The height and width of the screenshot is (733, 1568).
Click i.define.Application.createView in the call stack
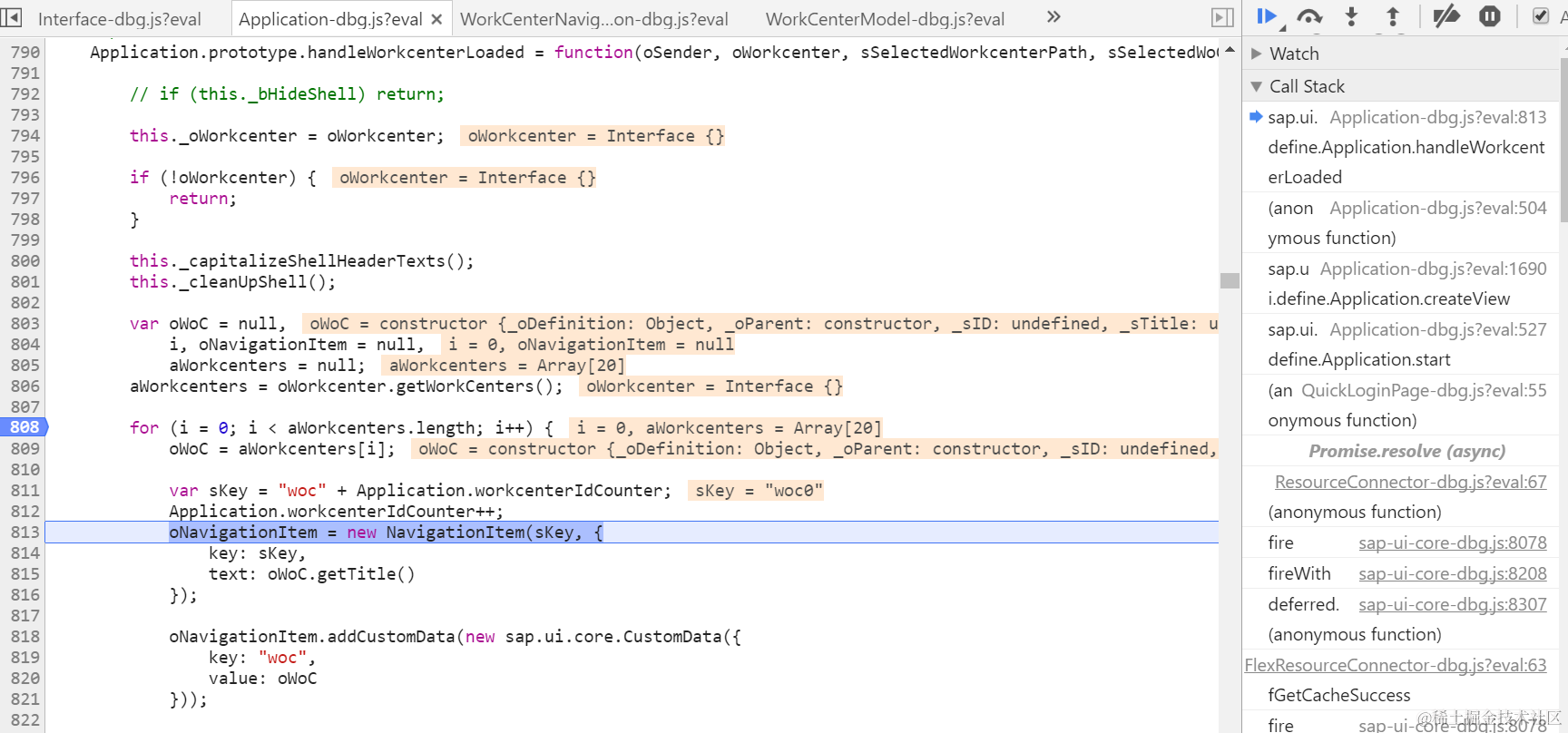[1388, 298]
